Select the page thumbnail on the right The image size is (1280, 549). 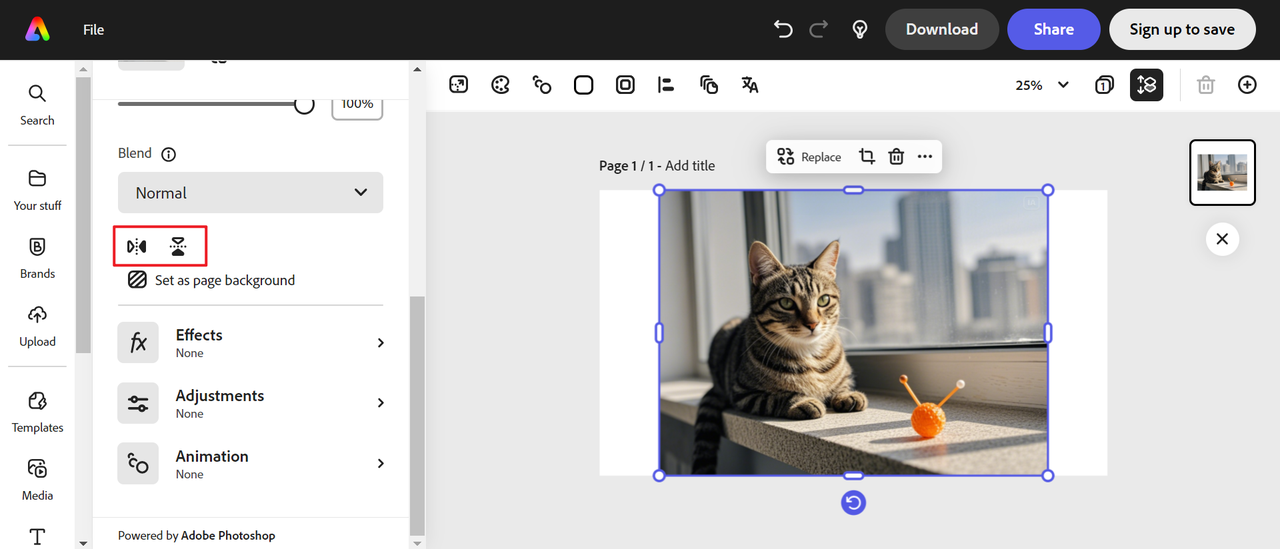pyautogui.click(x=1222, y=172)
